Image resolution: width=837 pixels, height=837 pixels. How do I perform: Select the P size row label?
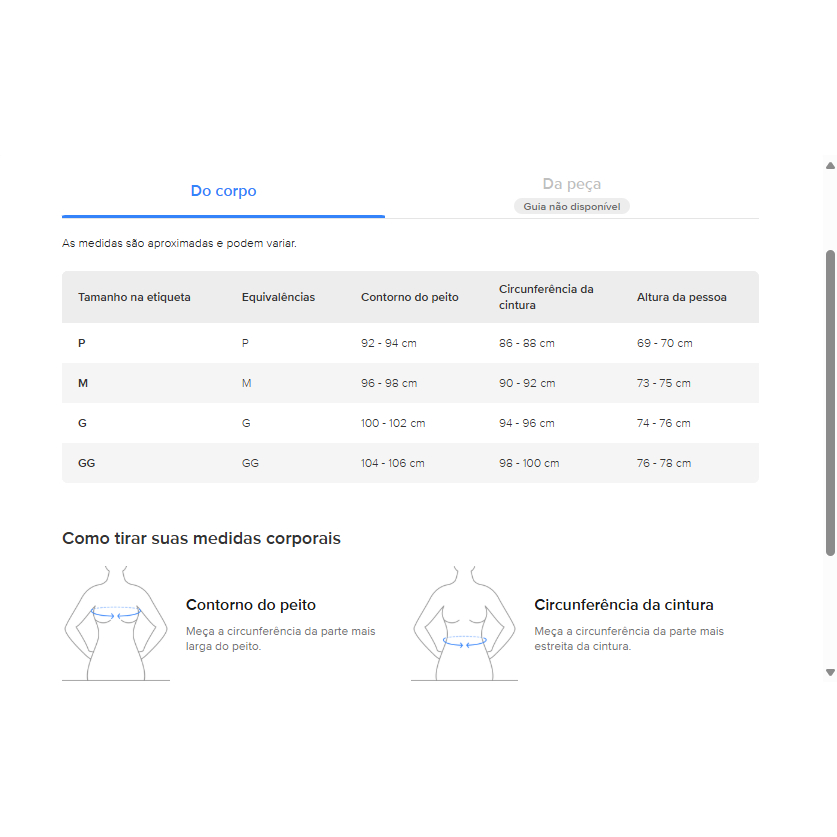point(82,343)
